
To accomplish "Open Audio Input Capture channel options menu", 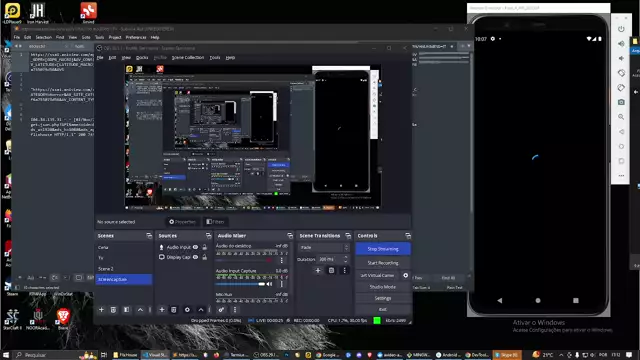I will tap(282, 284).
